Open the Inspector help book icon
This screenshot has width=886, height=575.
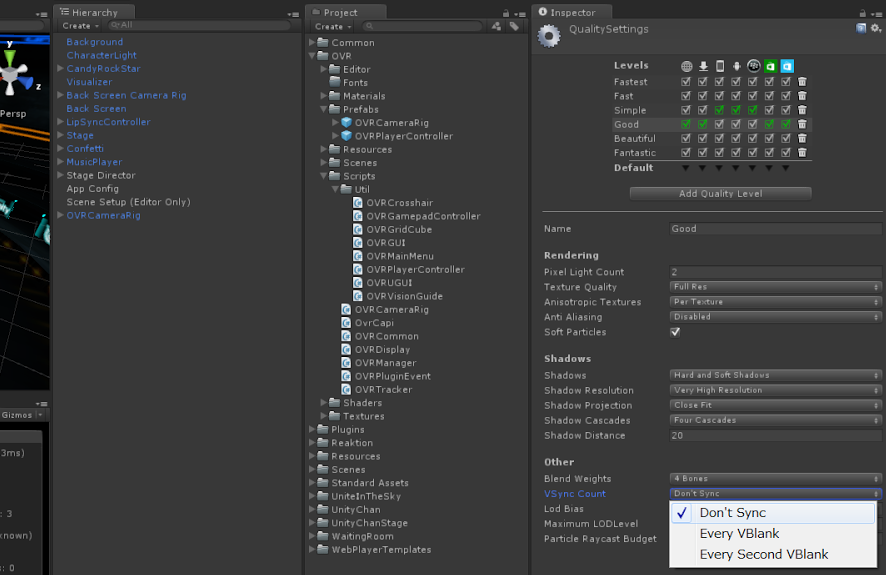pyautogui.click(x=861, y=28)
